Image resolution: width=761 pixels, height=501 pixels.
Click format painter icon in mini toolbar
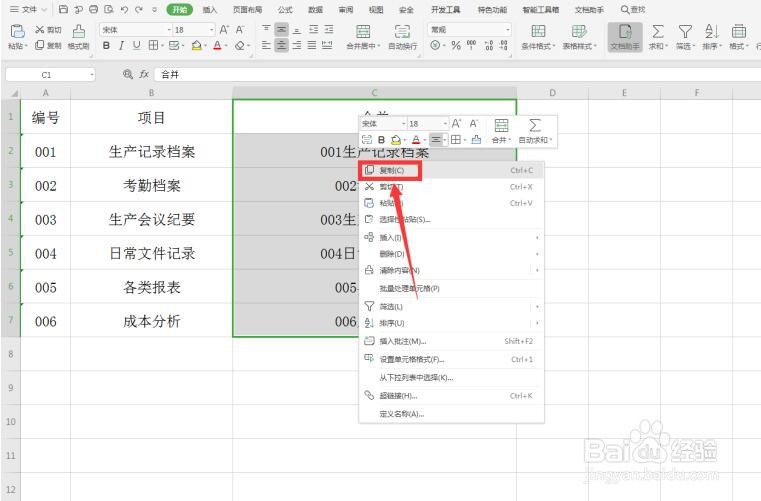coord(477,140)
